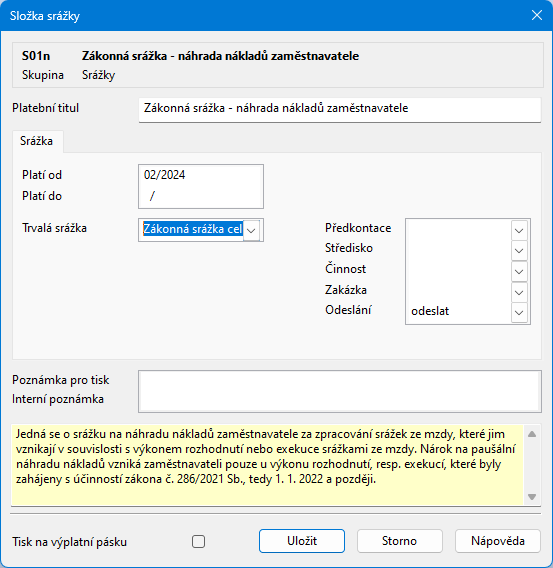Expand the Středisko dropdown

519,250
